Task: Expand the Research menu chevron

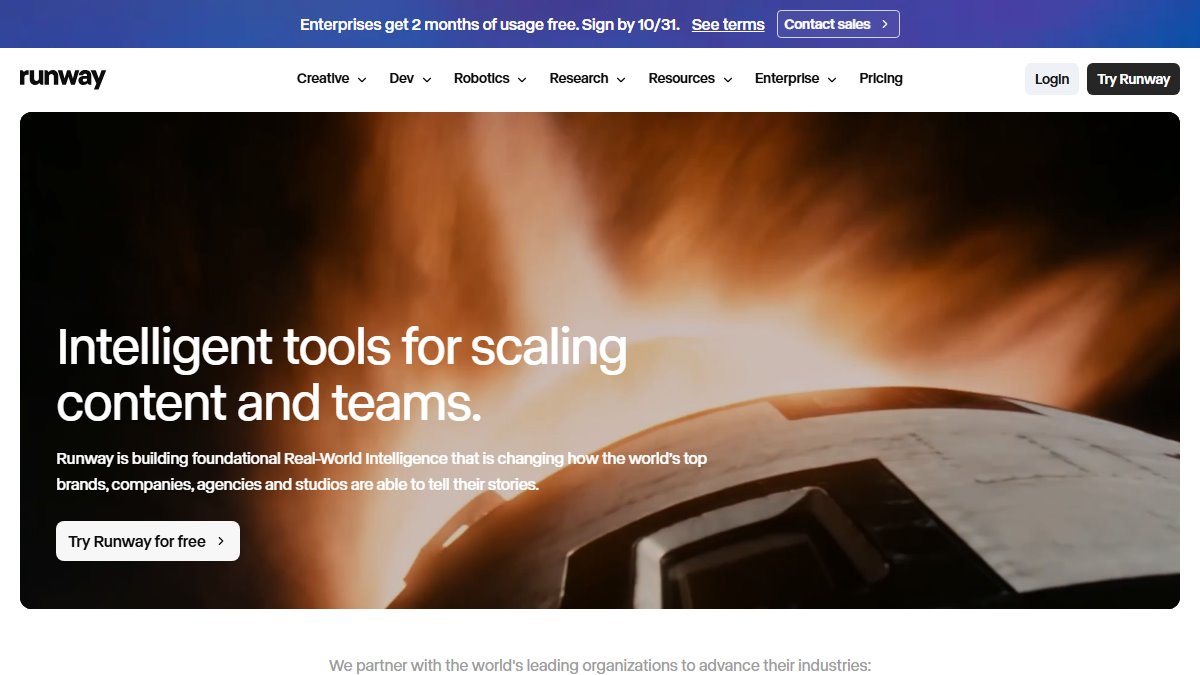Action: point(621,80)
